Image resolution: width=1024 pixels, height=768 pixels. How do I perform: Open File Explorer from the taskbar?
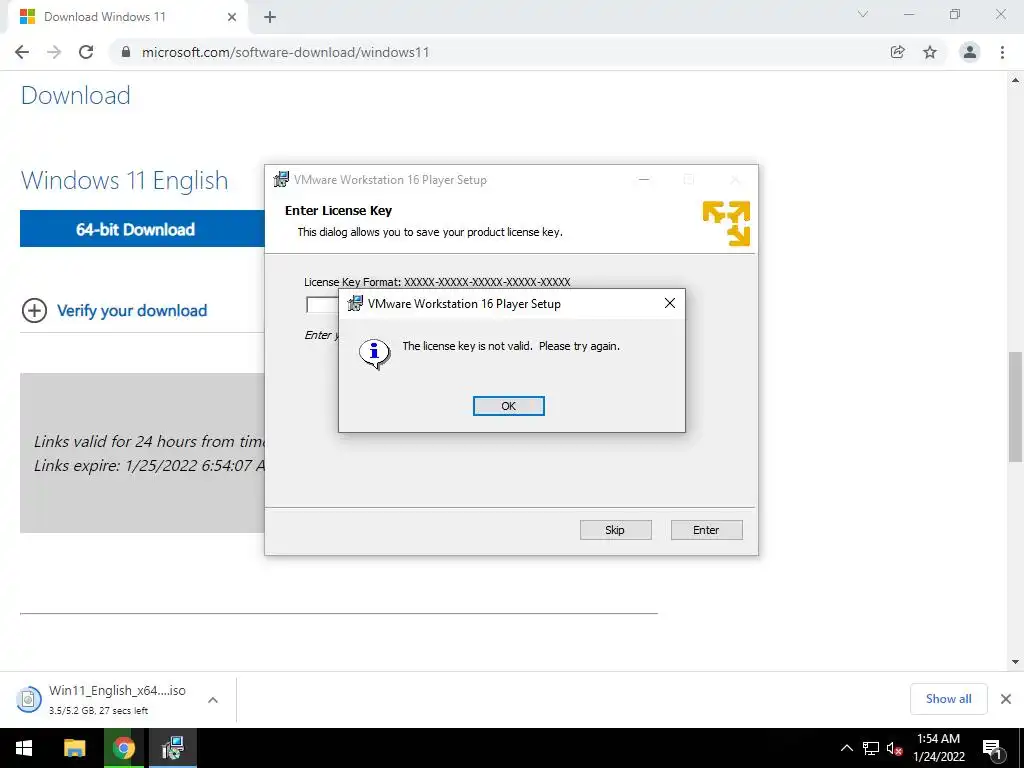[74, 748]
